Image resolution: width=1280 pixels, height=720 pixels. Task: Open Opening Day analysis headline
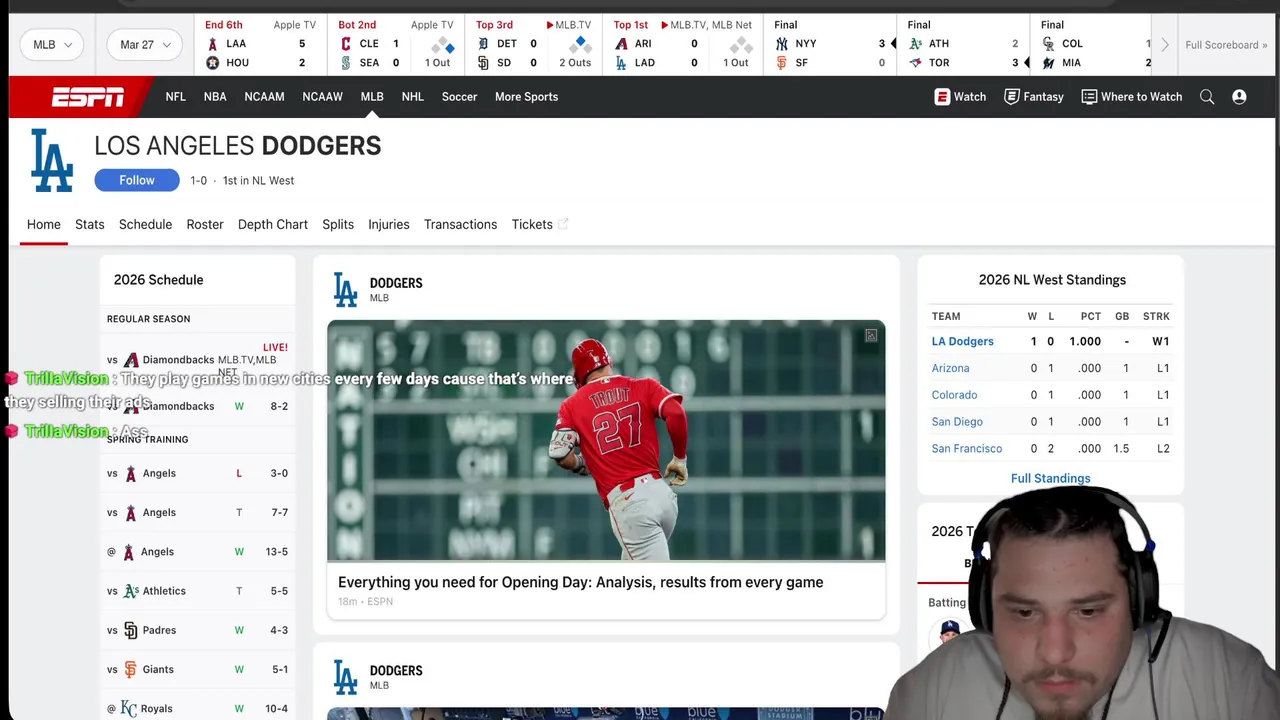coord(581,582)
